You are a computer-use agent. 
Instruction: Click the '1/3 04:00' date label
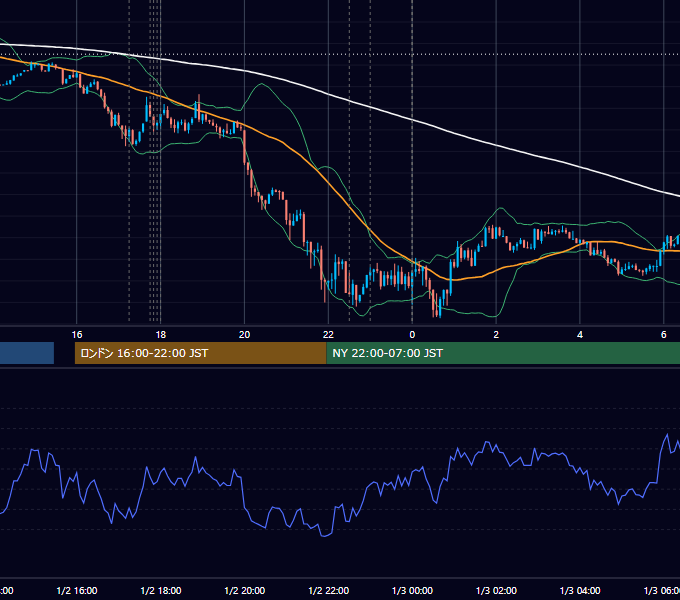pos(580,591)
